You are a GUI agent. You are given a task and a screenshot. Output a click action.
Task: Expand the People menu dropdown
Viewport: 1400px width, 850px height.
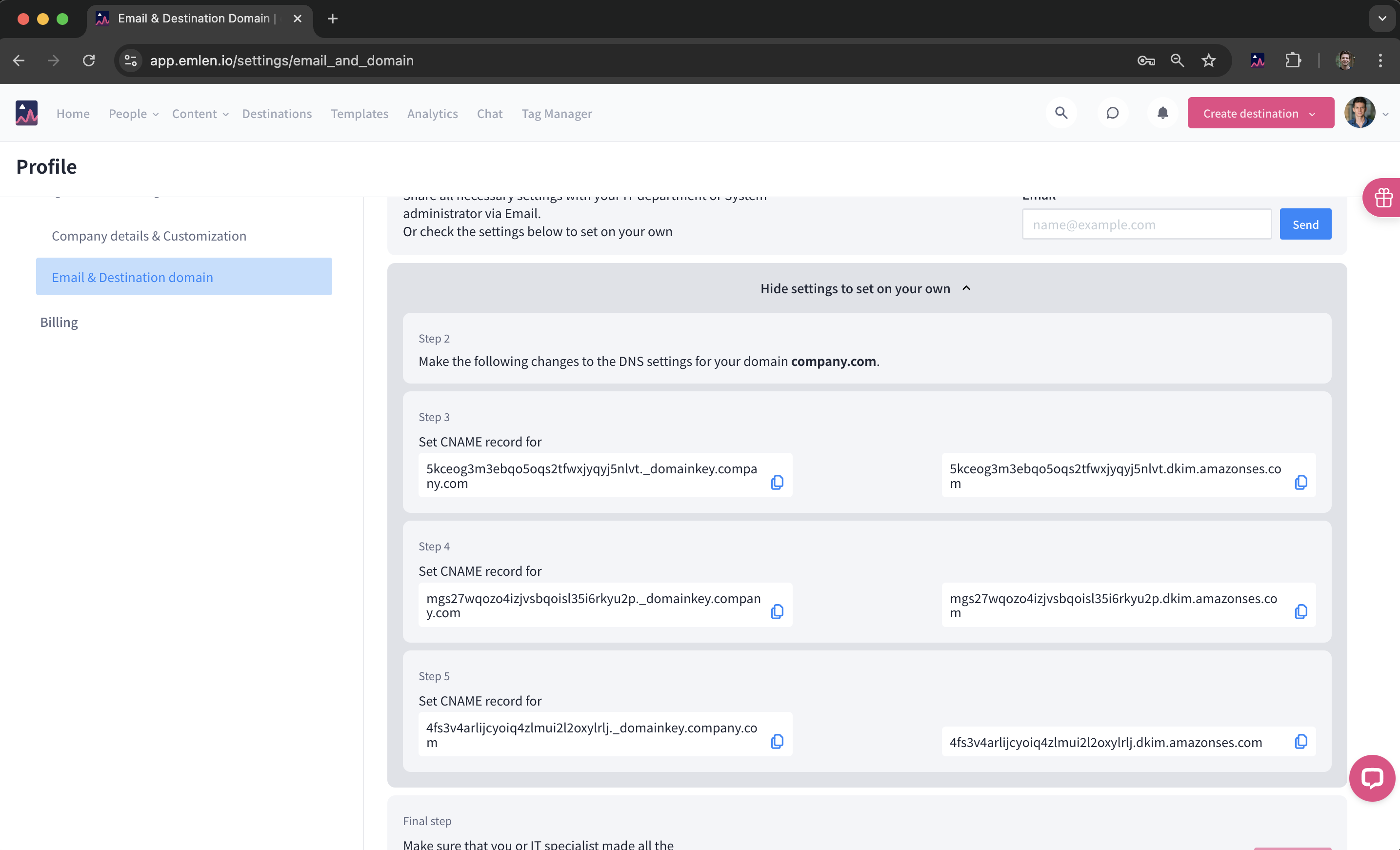pos(134,114)
